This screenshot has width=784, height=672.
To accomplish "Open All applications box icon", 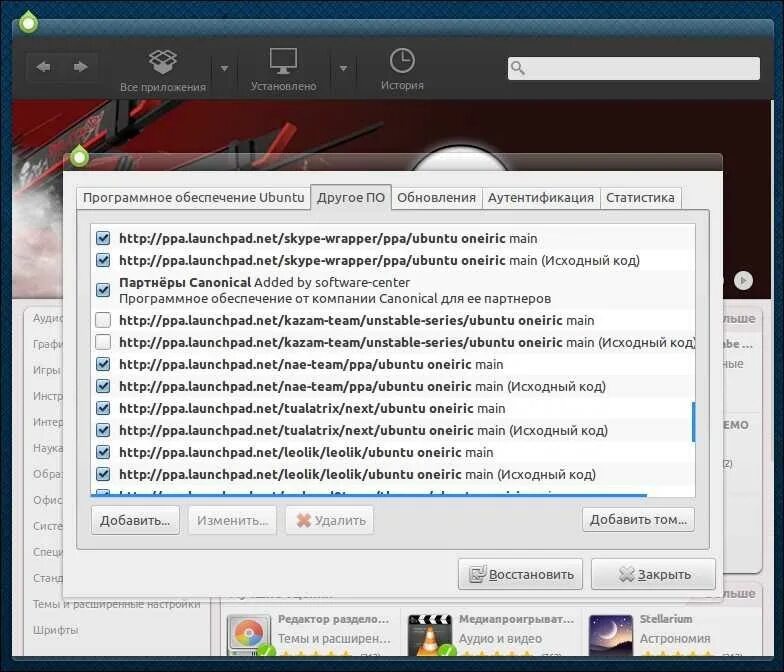I will click(x=162, y=62).
